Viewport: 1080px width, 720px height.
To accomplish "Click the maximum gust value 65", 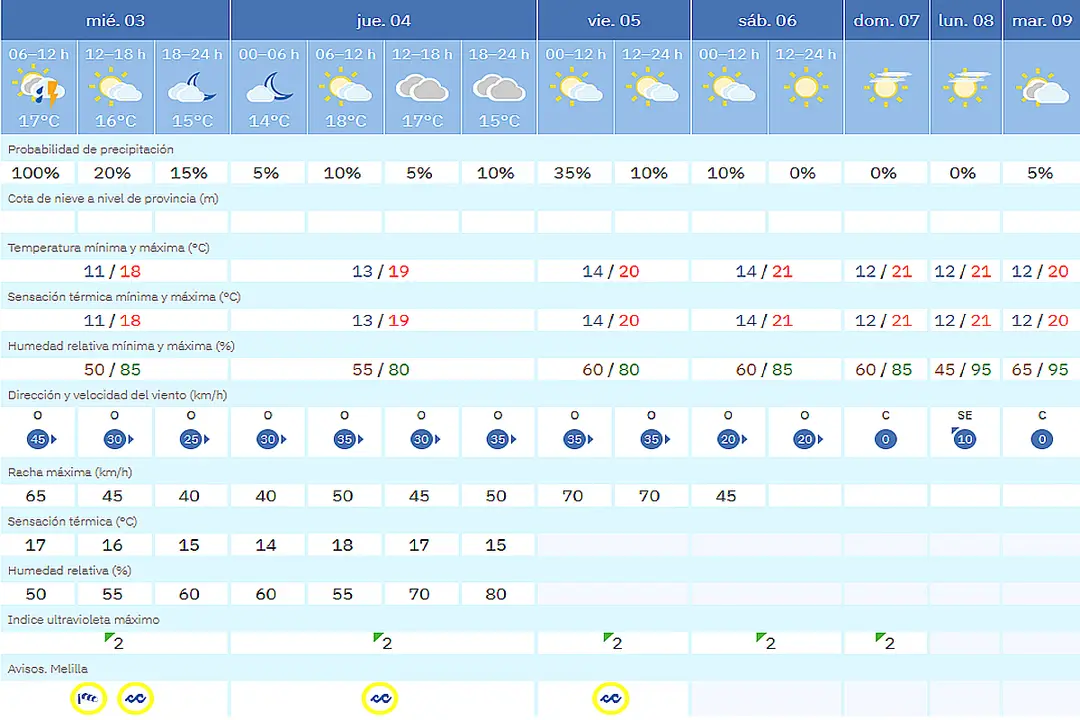I will (36, 496).
